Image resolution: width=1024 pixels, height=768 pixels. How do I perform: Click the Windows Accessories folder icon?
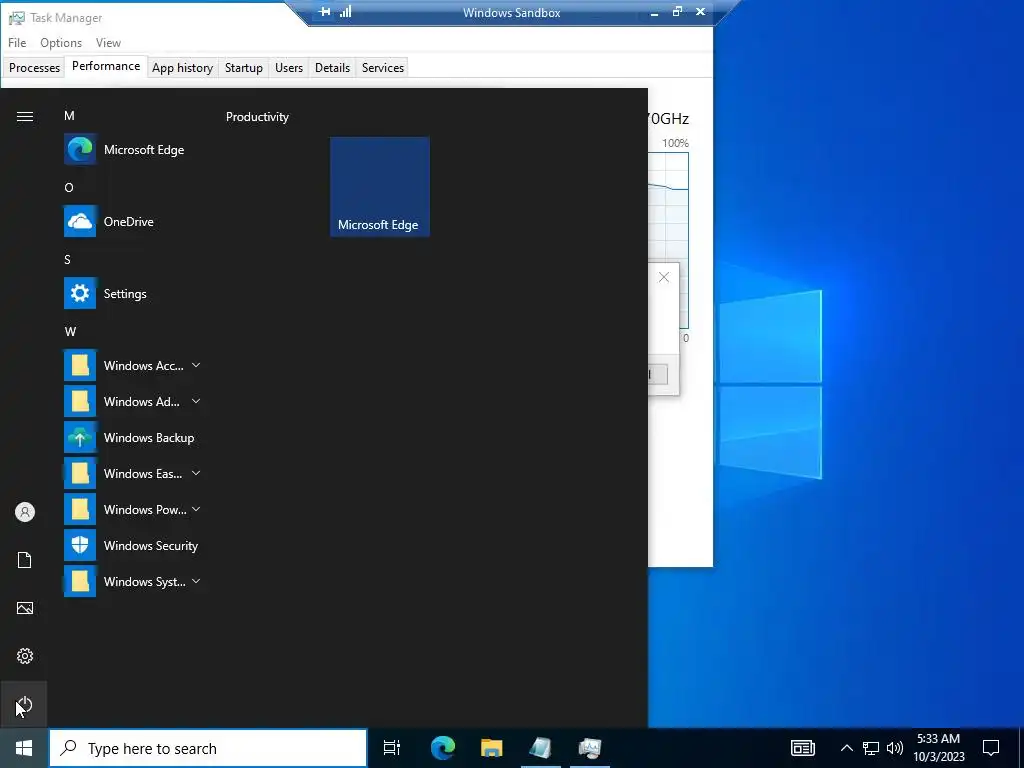click(x=80, y=366)
